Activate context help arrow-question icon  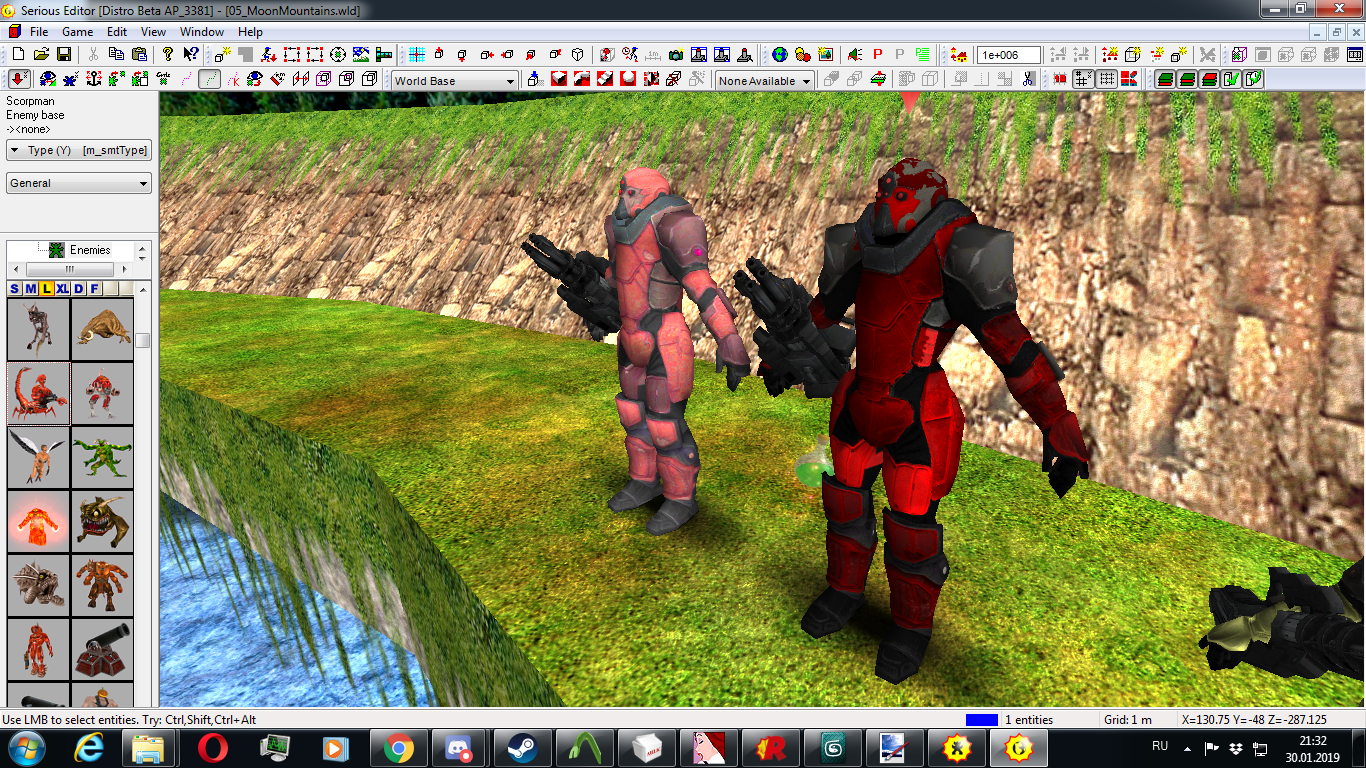[x=191, y=54]
